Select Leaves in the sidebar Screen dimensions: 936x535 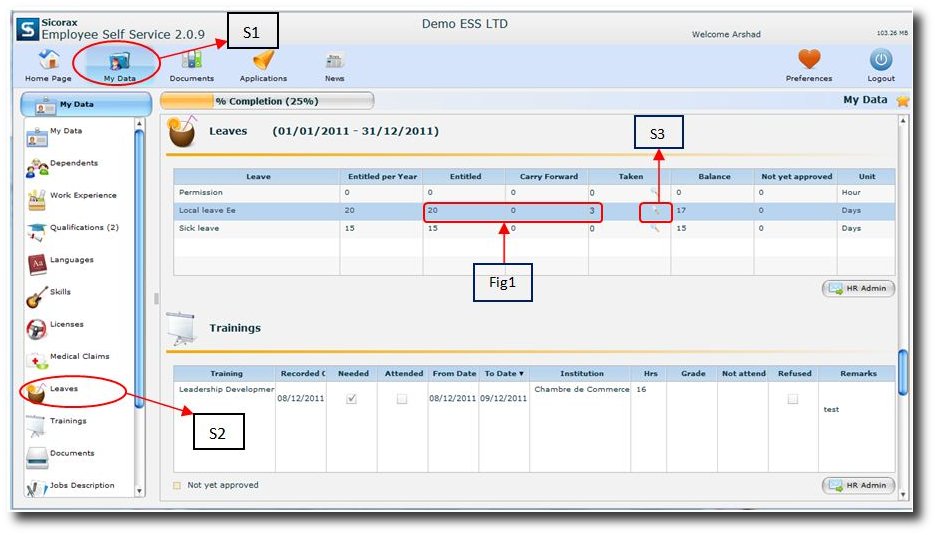[x=64, y=389]
